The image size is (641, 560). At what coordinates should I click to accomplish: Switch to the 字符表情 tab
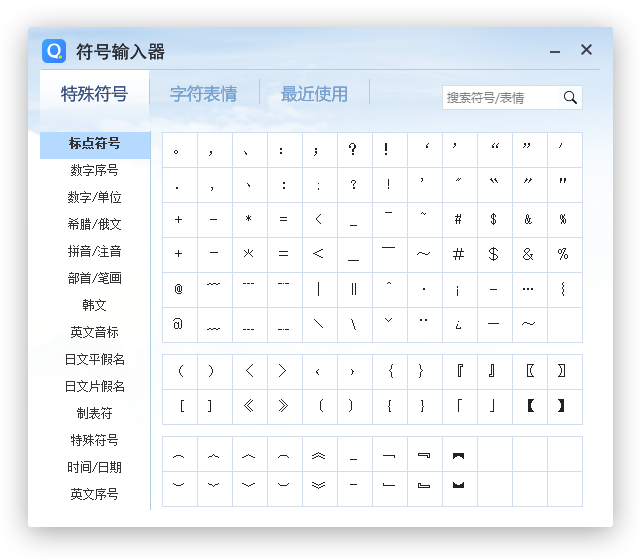pos(204,94)
